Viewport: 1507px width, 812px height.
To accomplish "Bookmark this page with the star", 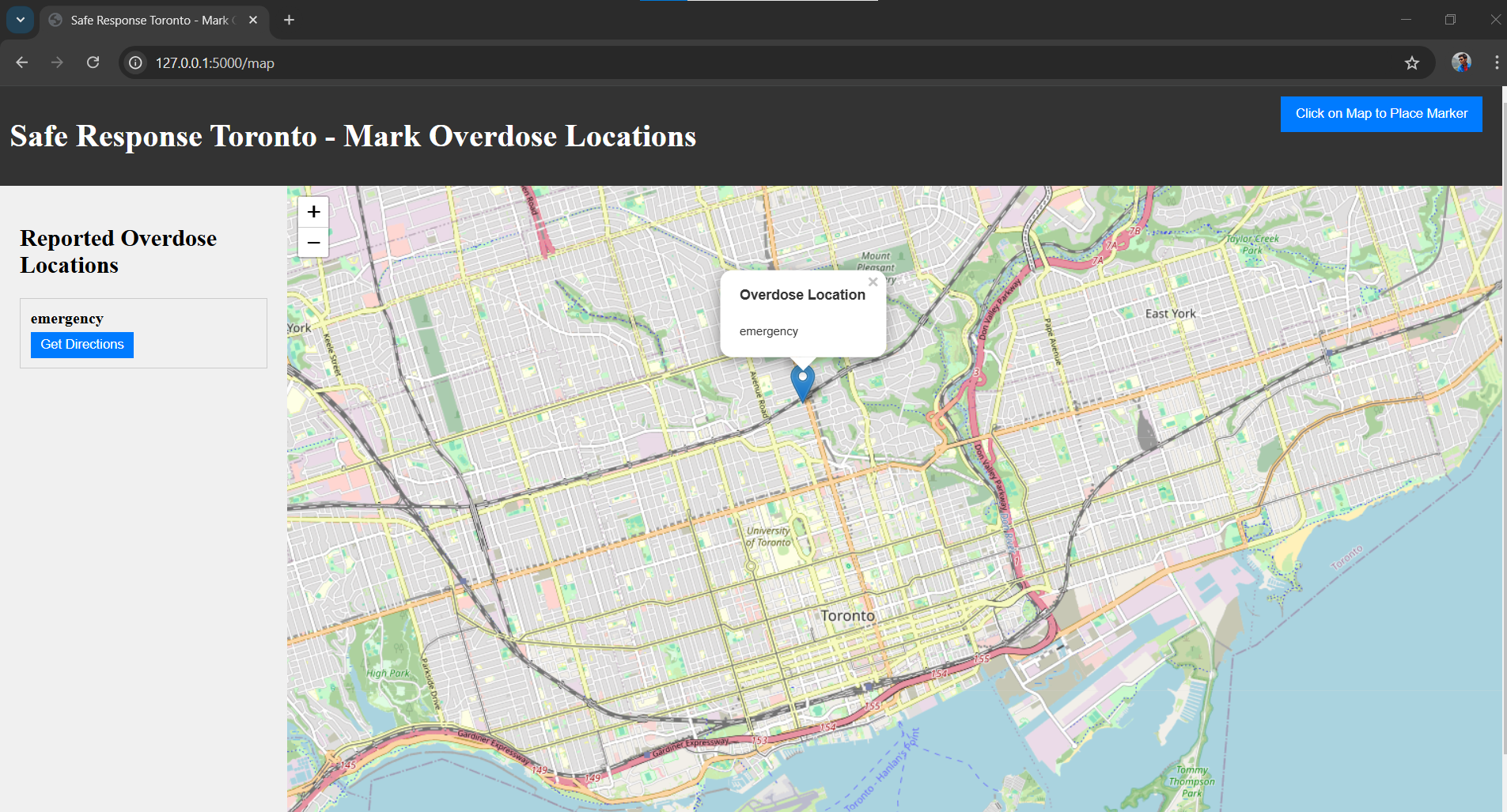I will pyautogui.click(x=1412, y=62).
